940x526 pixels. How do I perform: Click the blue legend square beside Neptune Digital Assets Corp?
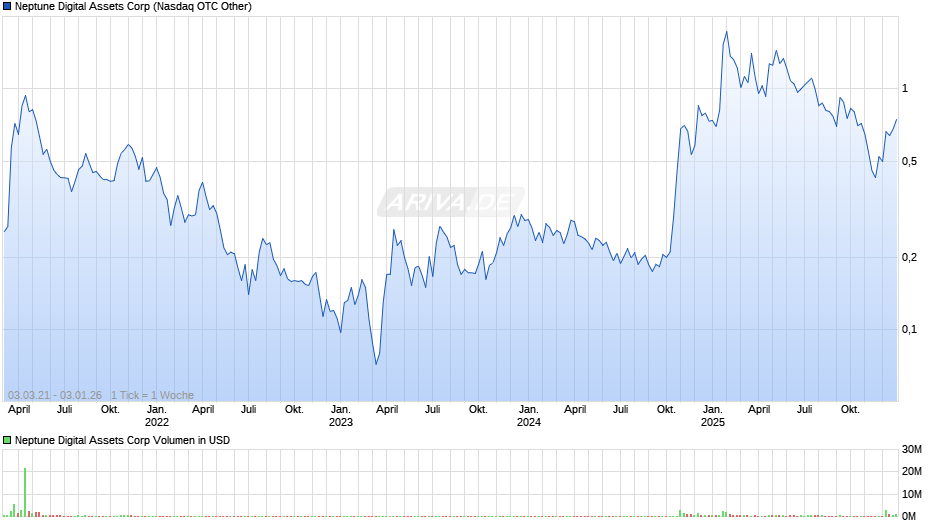(x=7, y=7)
